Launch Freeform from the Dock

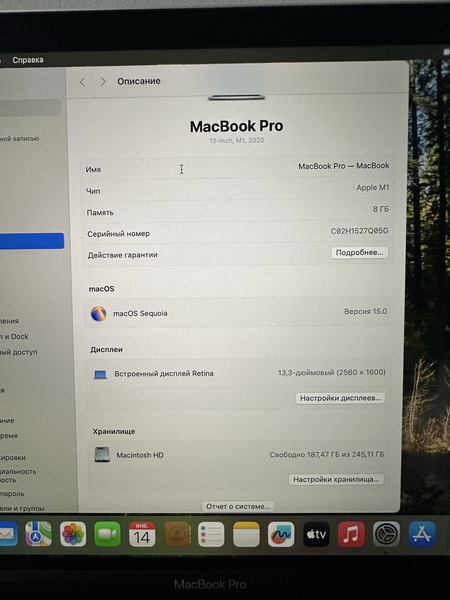[x=281, y=534]
